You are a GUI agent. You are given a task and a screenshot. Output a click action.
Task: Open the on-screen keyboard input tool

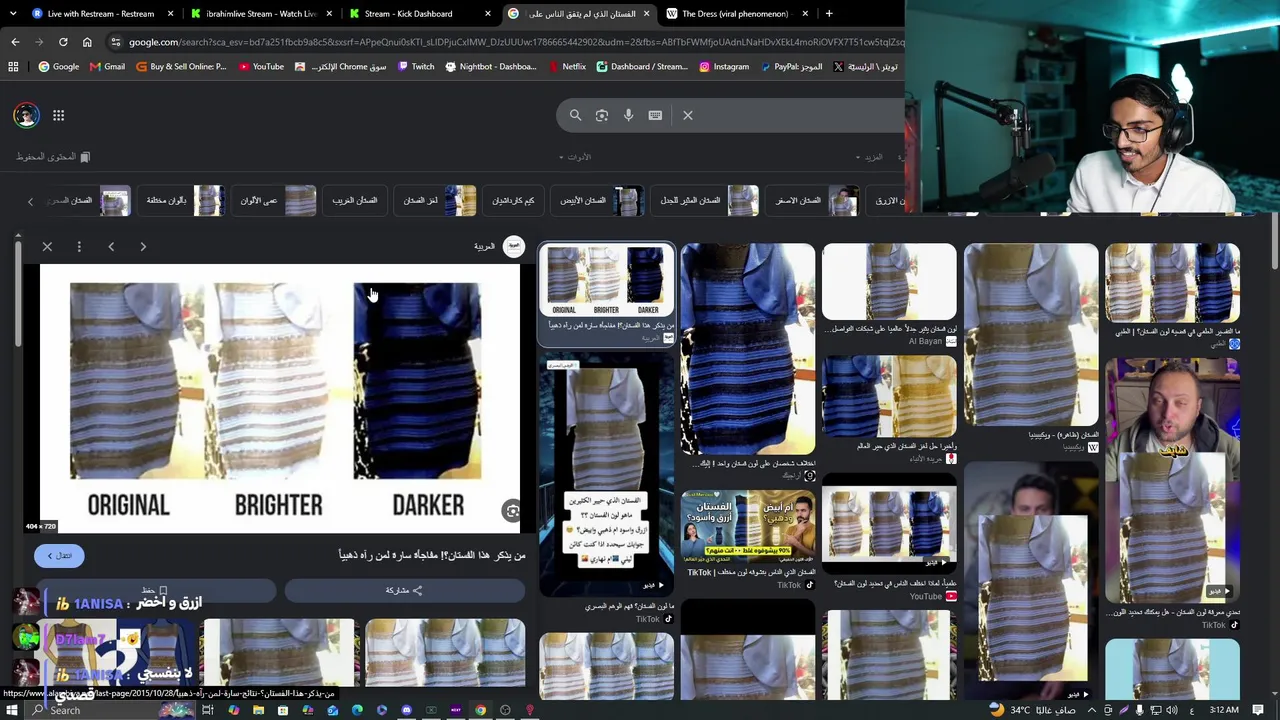click(x=655, y=115)
